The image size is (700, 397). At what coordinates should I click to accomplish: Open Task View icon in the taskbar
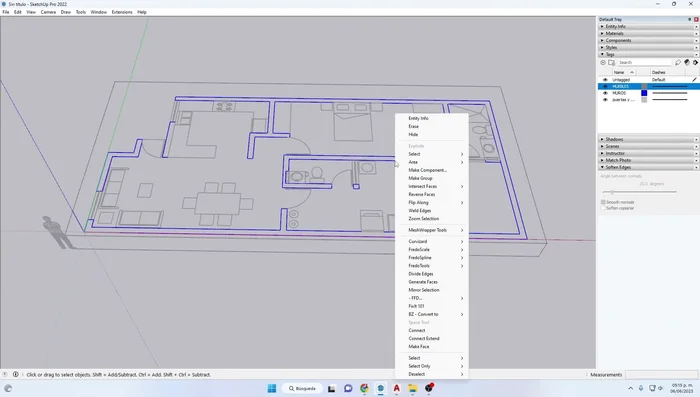[x=332, y=388]
